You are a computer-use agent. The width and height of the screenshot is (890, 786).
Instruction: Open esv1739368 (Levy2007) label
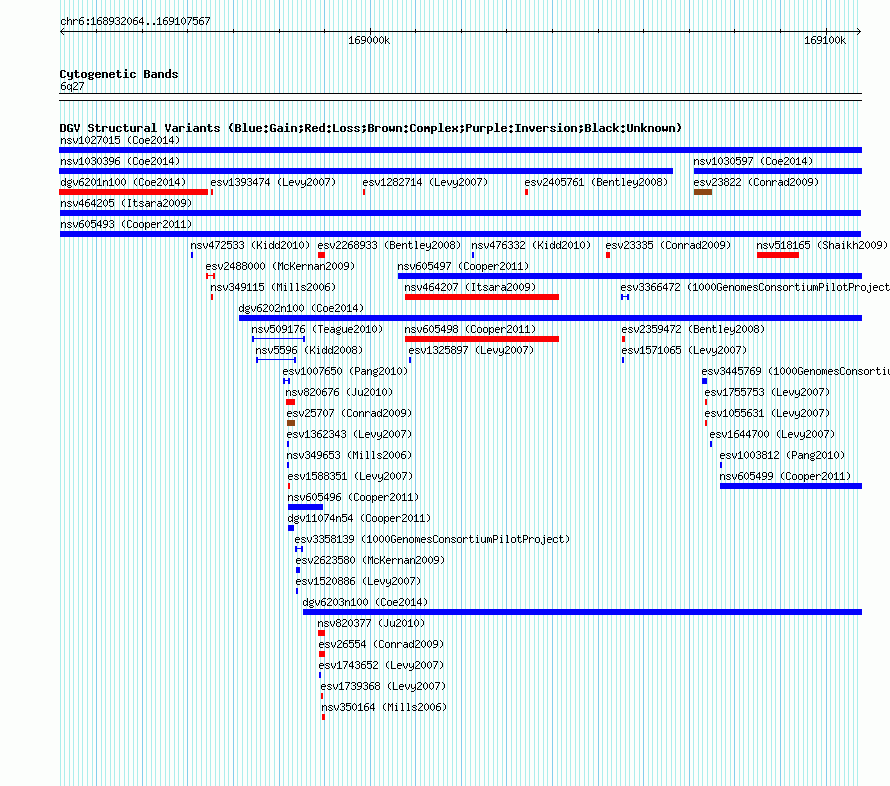[x=383, y=686]
